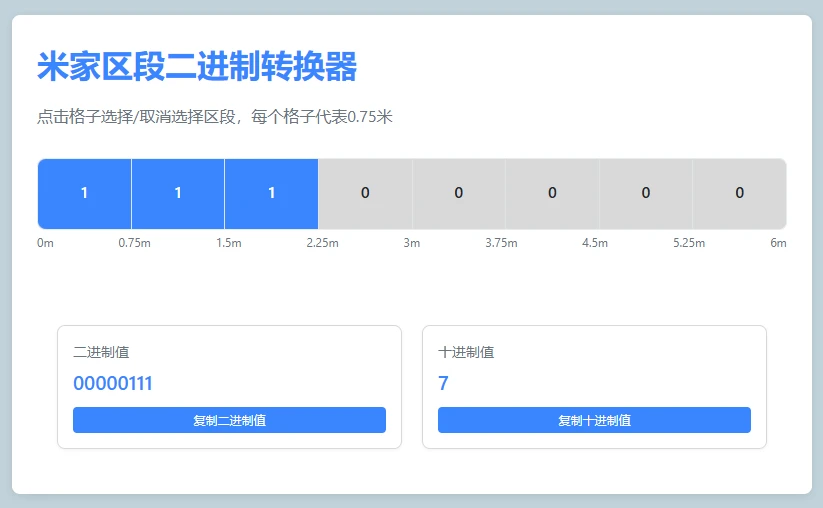This screenshot has width=823, height=508.
Task: Select the segment between 4.5m and 5.25m
Action: click(646, 194)
